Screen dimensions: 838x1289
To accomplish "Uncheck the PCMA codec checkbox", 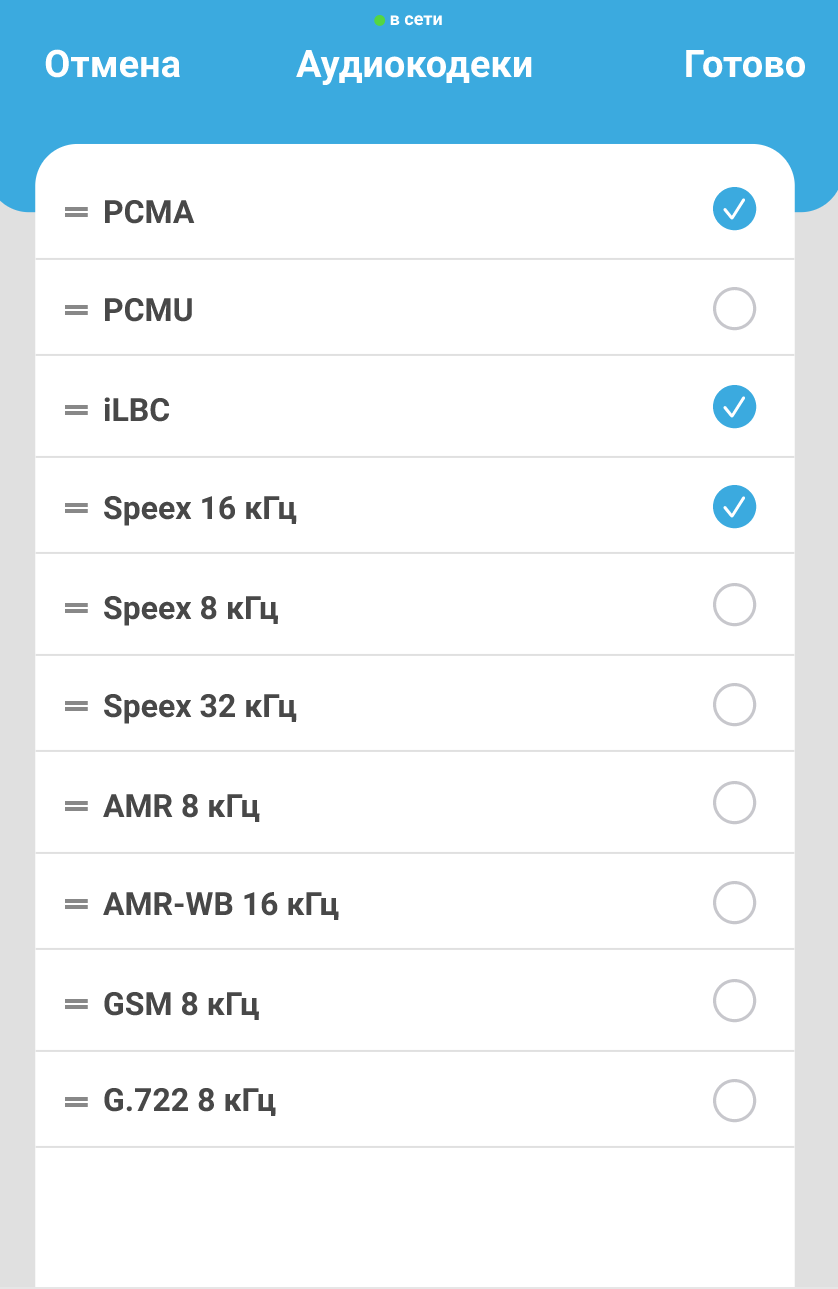I will pos(734,209).
